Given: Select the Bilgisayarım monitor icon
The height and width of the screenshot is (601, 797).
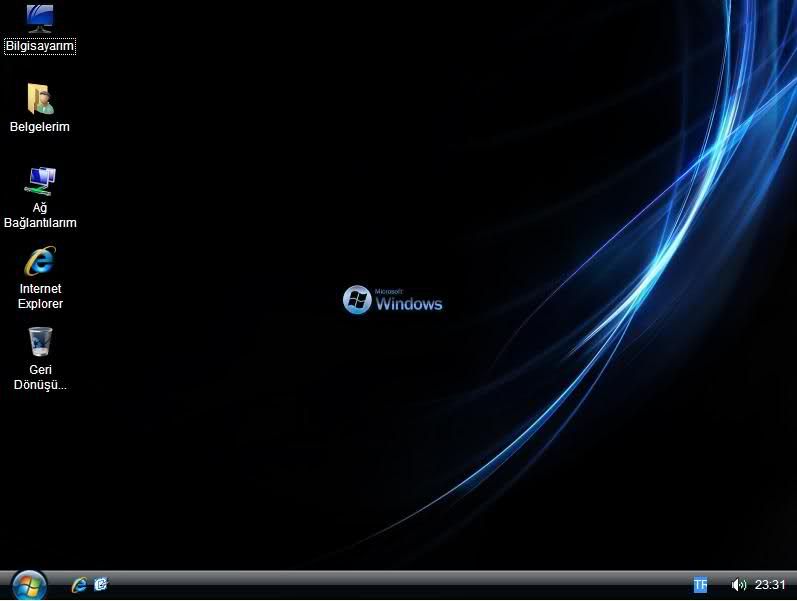Looking at the screenshot, I should point(40,16).
